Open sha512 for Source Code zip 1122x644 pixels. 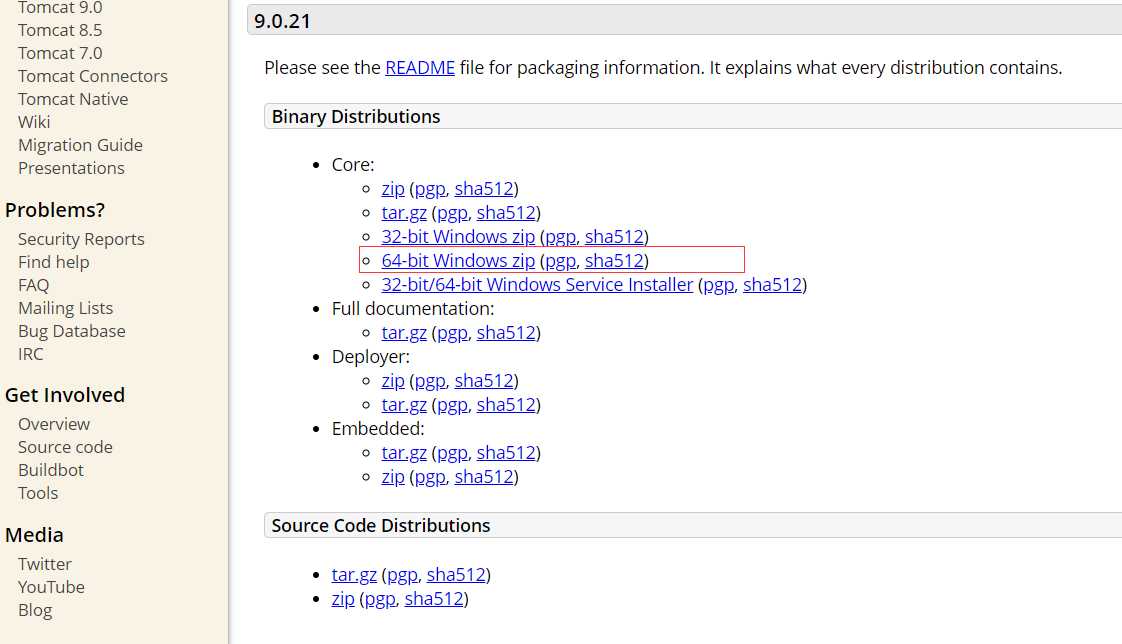pos(434,599)
